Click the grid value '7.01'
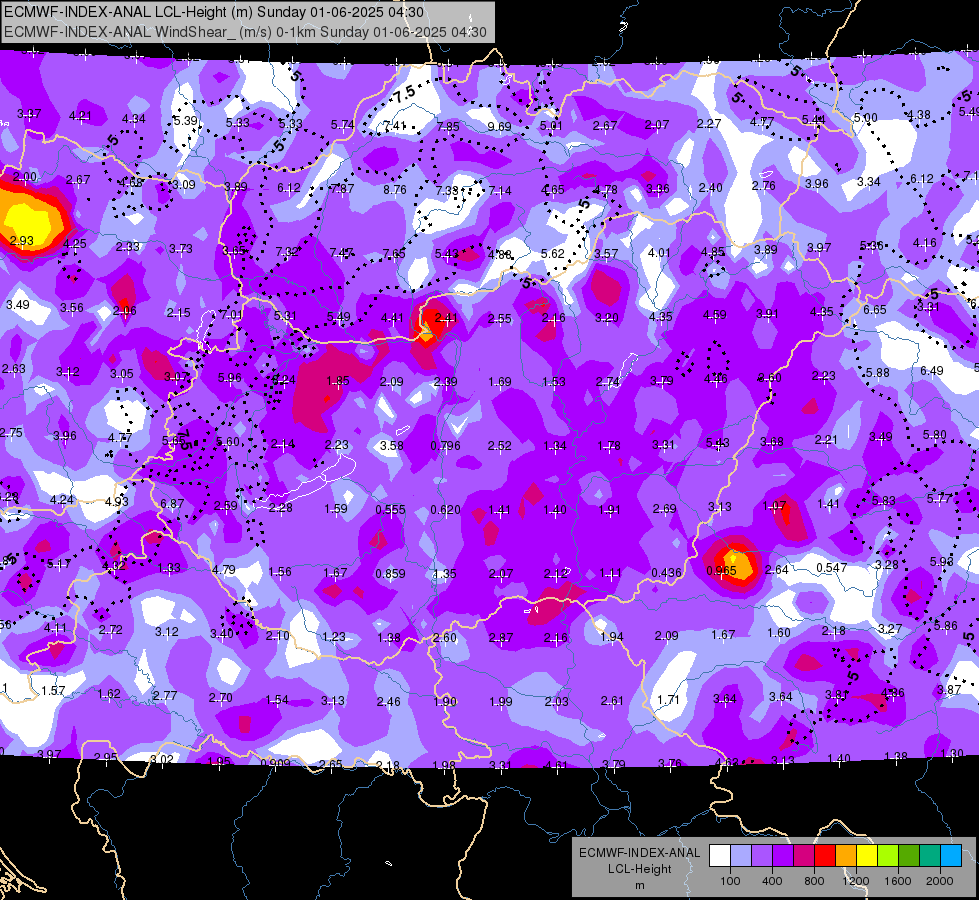This screenshot has width=979, height=900. pyautogui.click(x=232, y=314)
